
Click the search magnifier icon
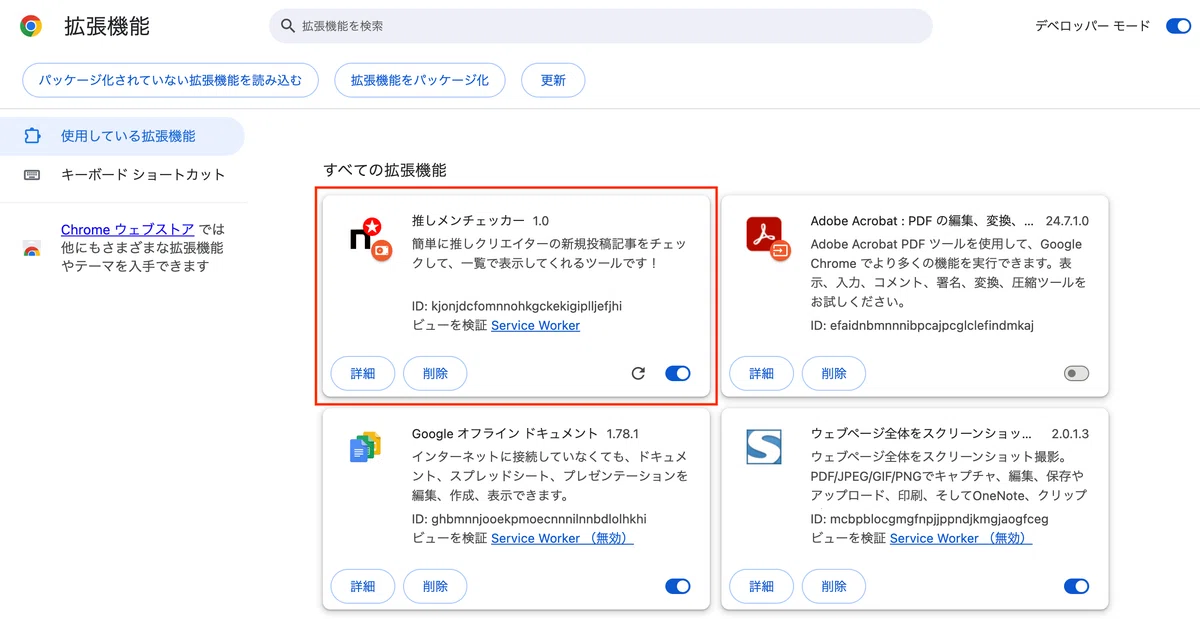click(288, 26)
